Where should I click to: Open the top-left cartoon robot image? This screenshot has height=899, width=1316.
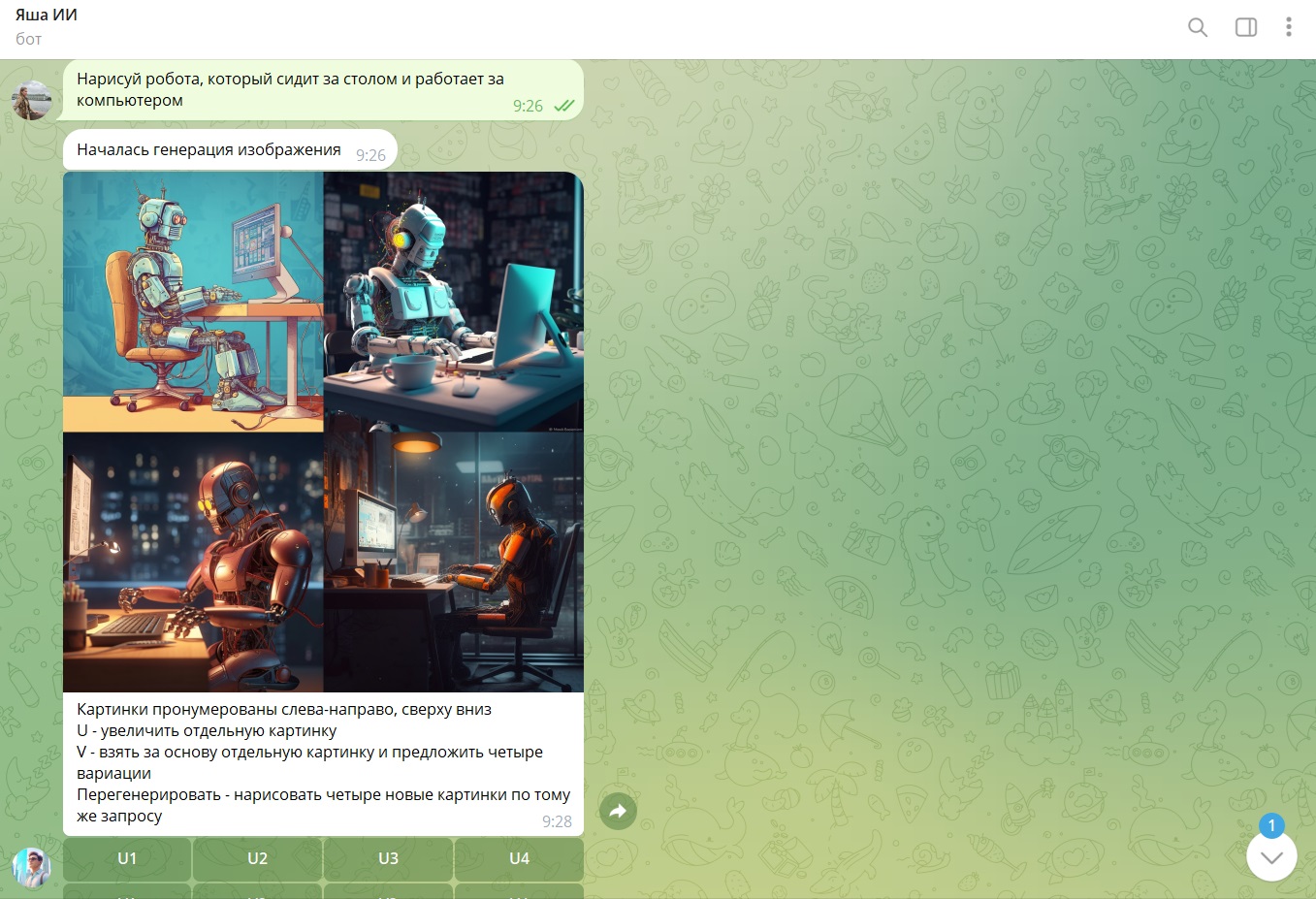pyautogui.click(x=193, y=302)
